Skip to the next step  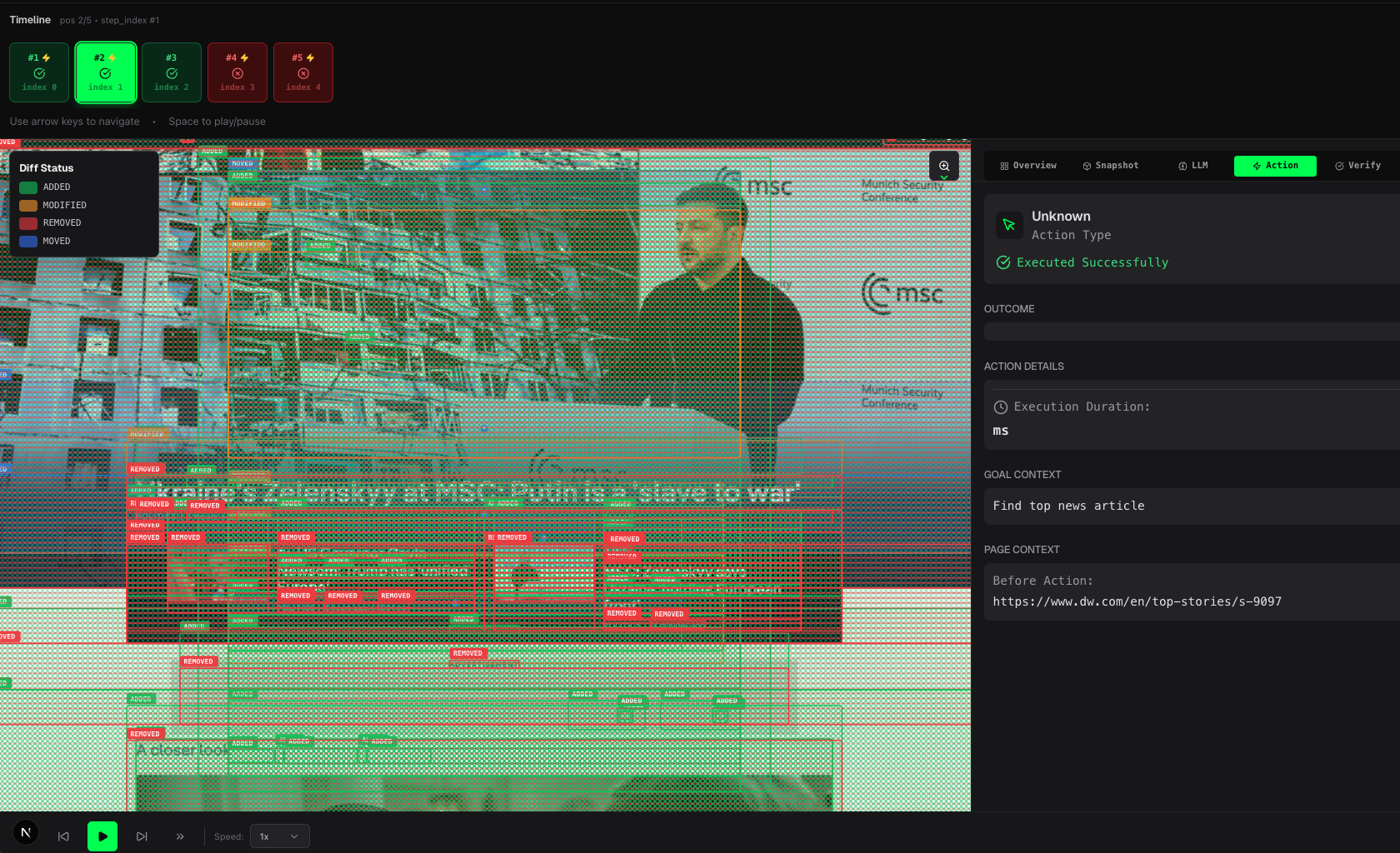[x=142, y=836]
